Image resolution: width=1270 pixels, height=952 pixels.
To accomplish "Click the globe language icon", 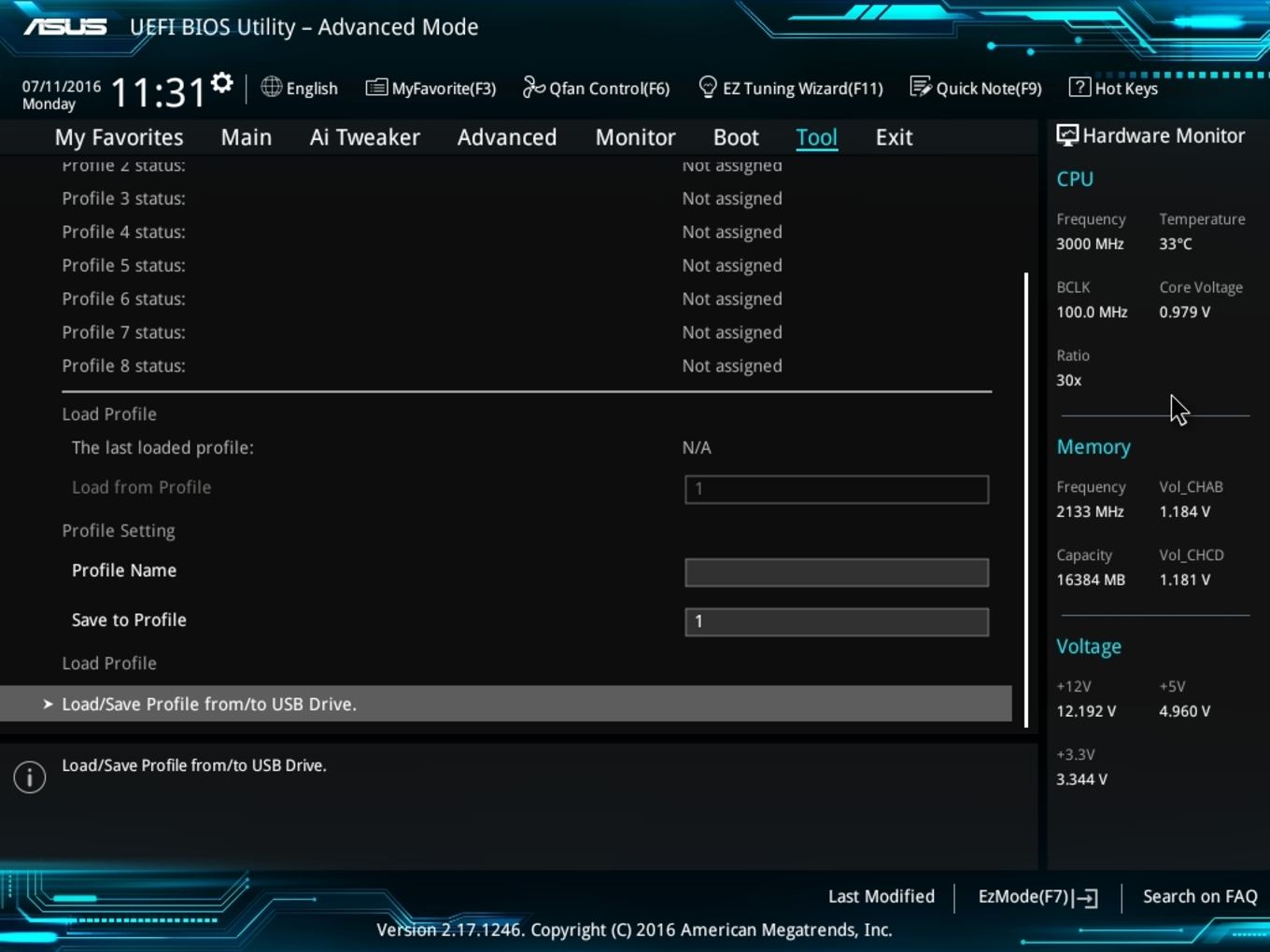I will pos(271,87).
